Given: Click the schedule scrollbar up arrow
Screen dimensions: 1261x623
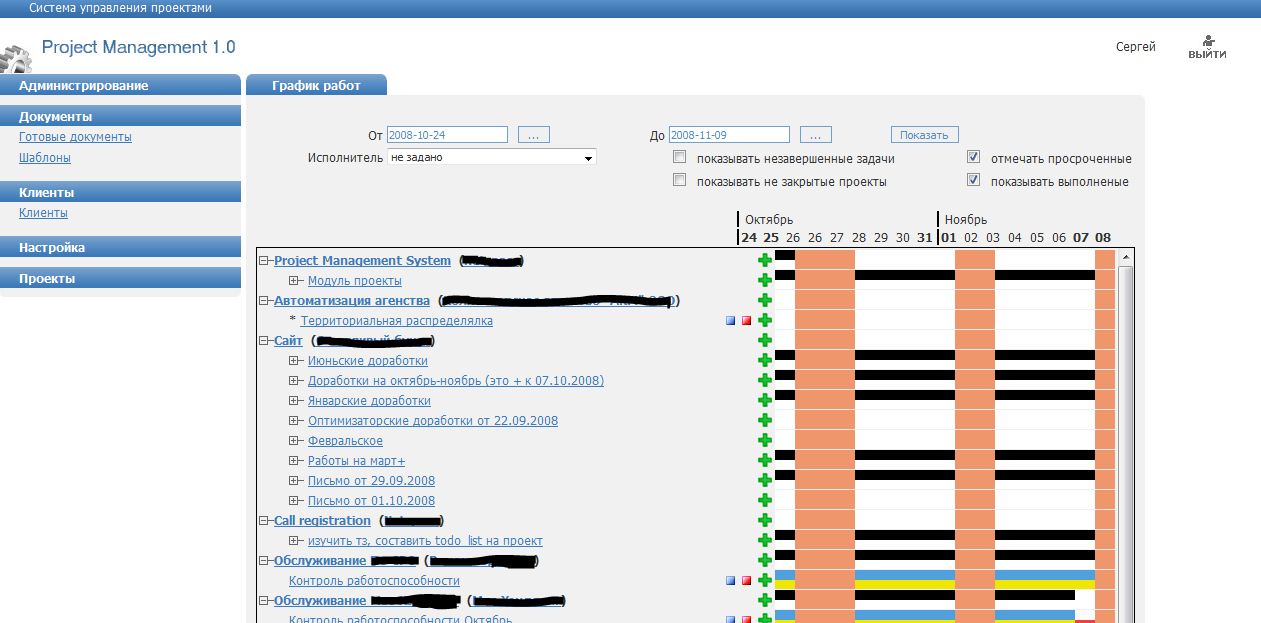Looking at the screenshot, I should (1126, 257).
